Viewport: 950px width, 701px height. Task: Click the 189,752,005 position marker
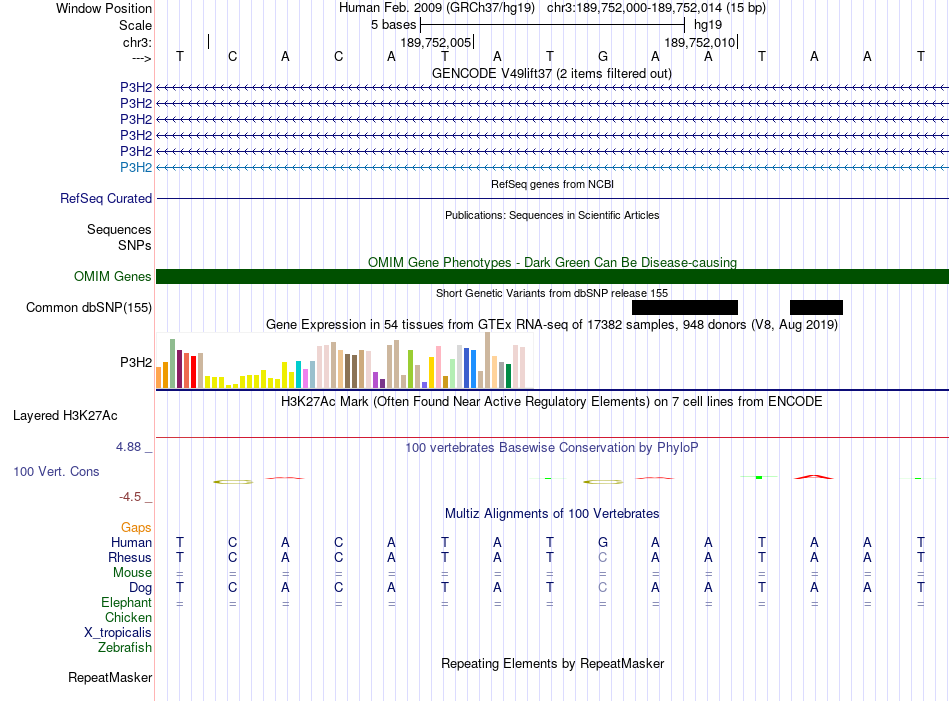(436, 42)
